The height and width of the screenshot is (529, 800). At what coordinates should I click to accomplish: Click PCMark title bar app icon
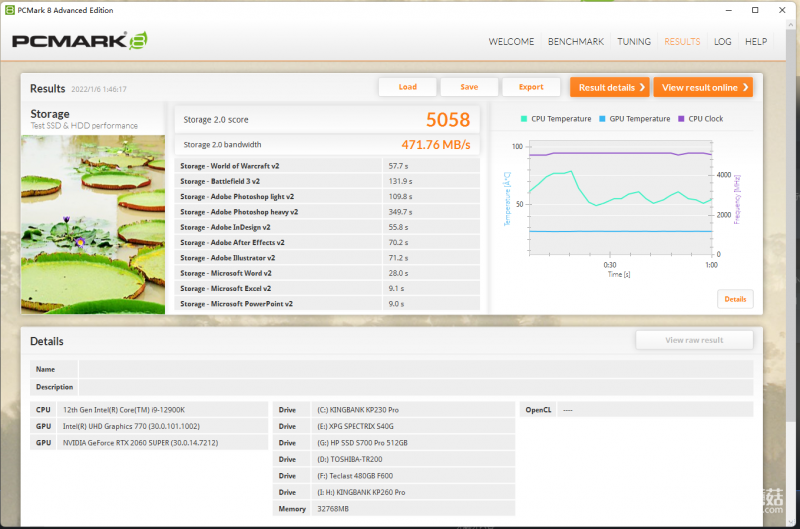(9, 10)
